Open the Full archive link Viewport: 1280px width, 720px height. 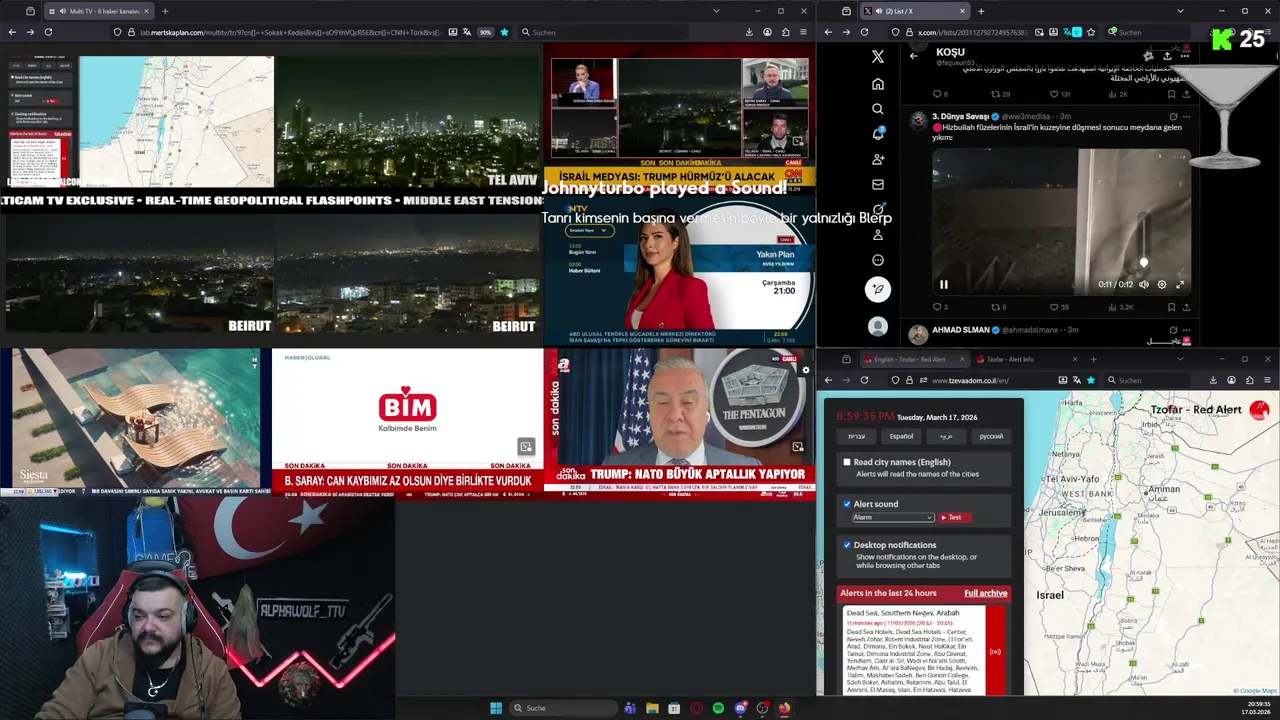pos(985,593)
